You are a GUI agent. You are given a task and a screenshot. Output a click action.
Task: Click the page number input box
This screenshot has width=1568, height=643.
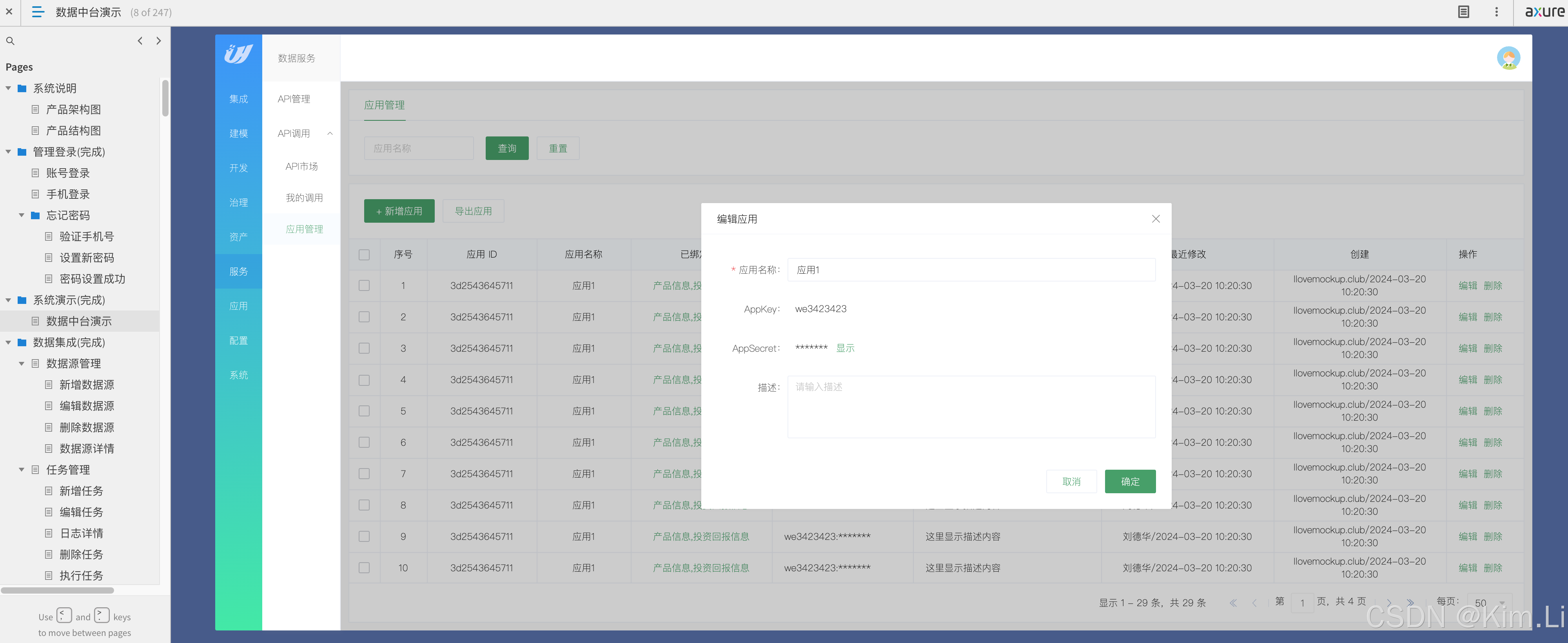1302,603
